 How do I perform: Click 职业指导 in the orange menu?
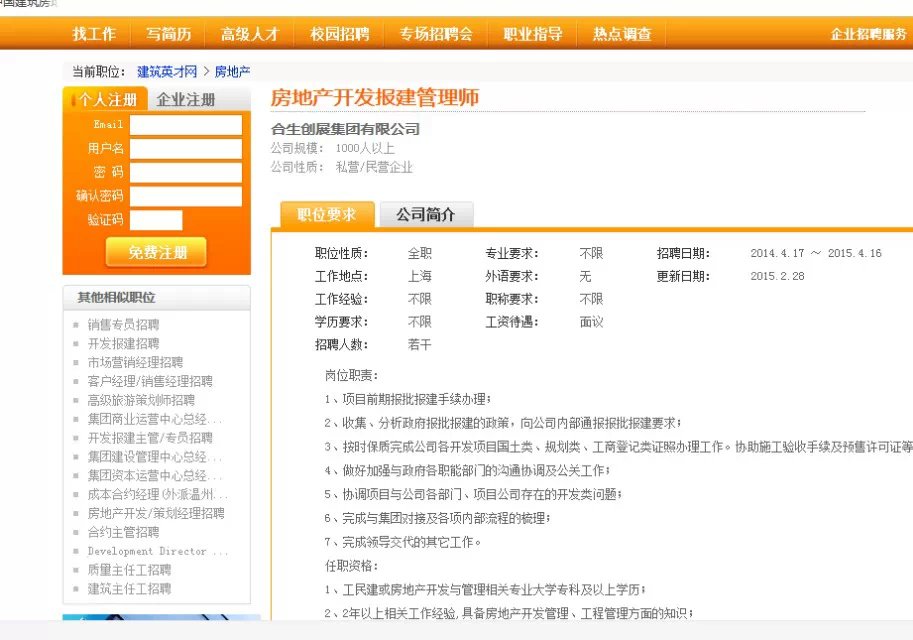532,34
